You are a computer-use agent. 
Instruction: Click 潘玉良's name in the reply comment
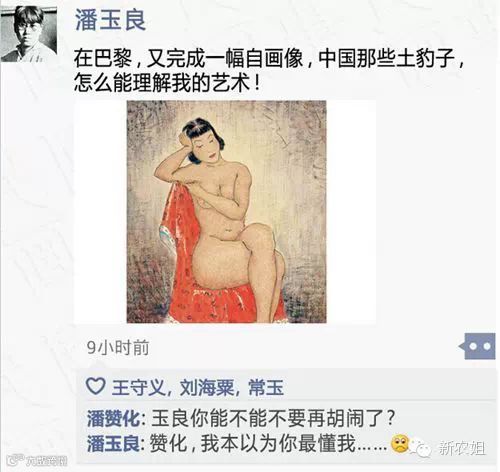[113, 444]
